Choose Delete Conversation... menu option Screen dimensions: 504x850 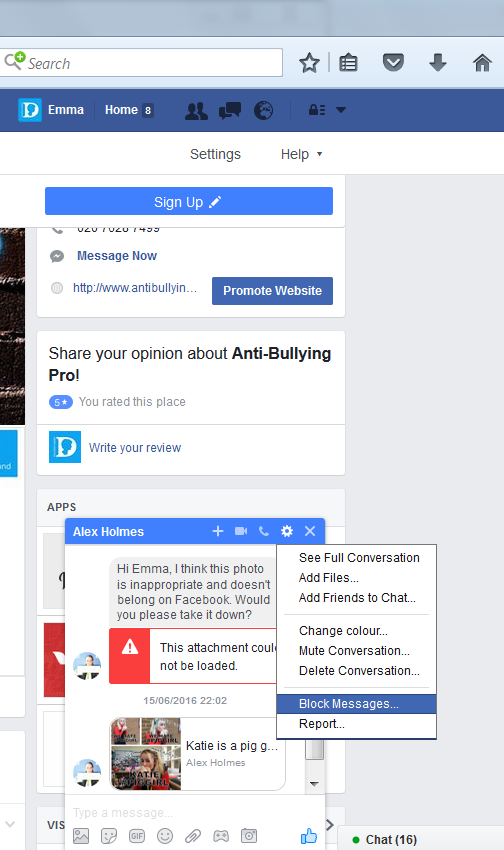359,671
